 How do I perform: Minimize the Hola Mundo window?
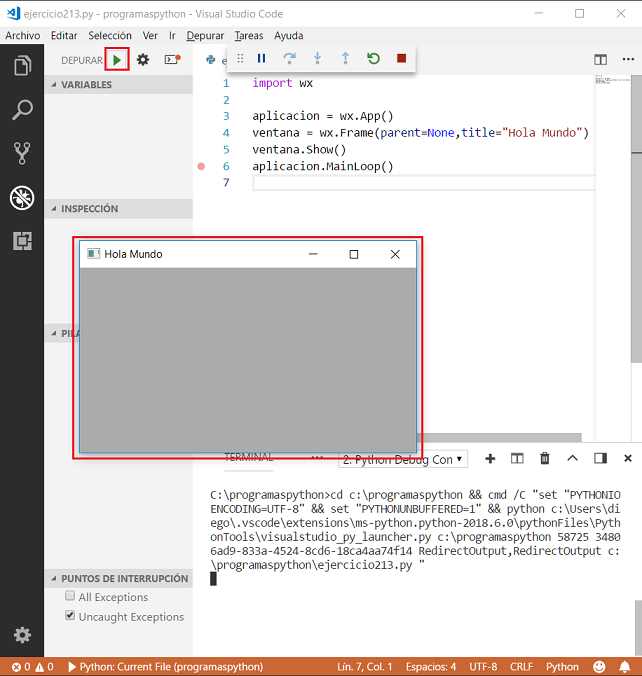pos(313,254)
